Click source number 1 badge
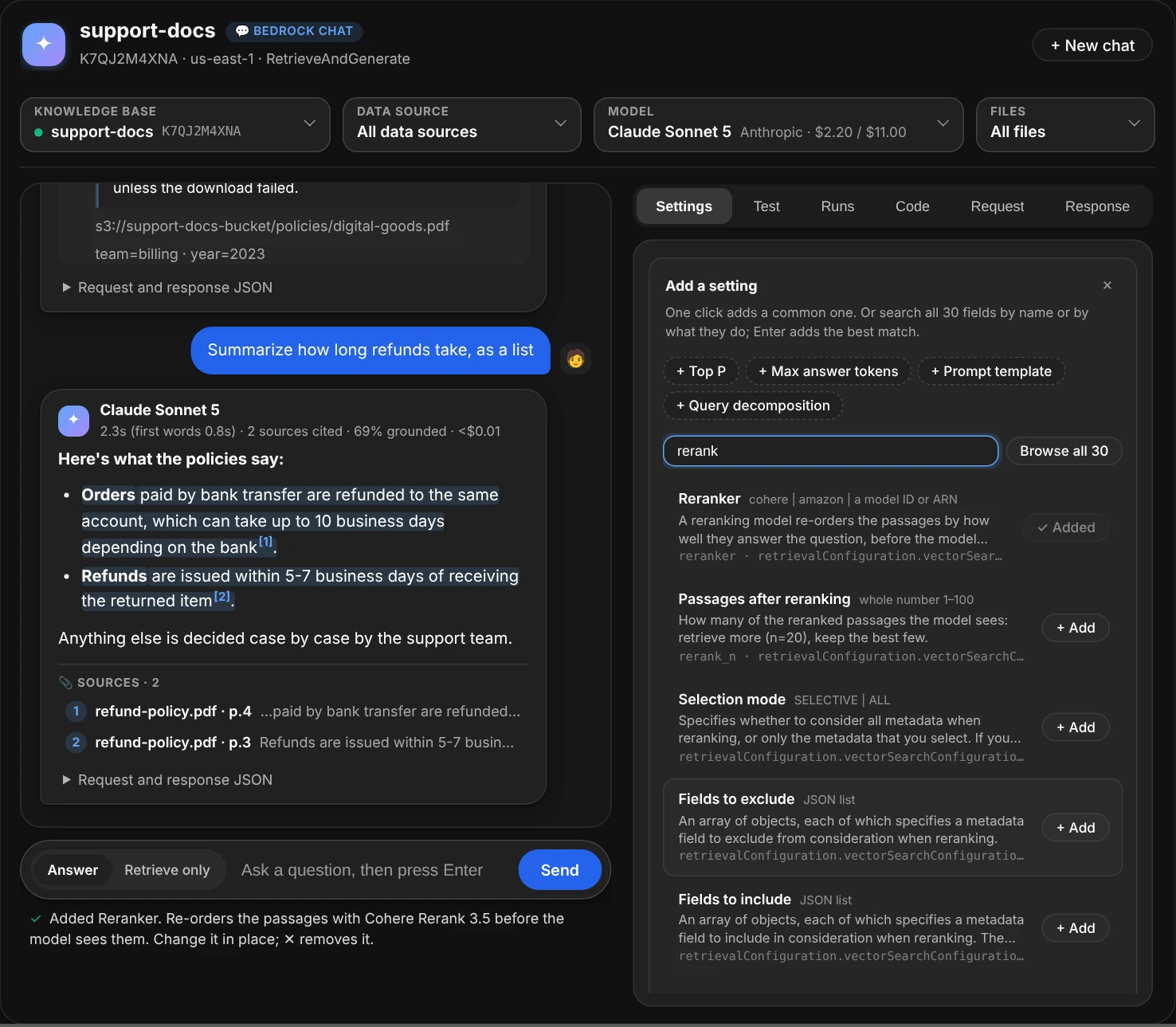Viewport: 1176px width, 1027px height. tap(76, 711)
